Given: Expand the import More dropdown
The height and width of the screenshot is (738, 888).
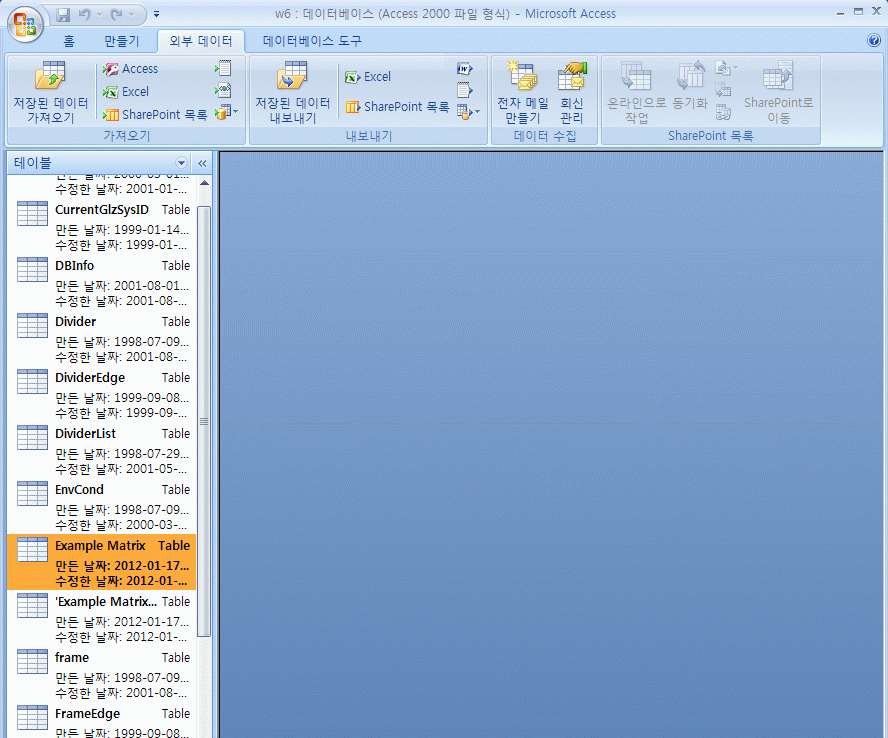Looking at the screenshot, I should point(227,113).
